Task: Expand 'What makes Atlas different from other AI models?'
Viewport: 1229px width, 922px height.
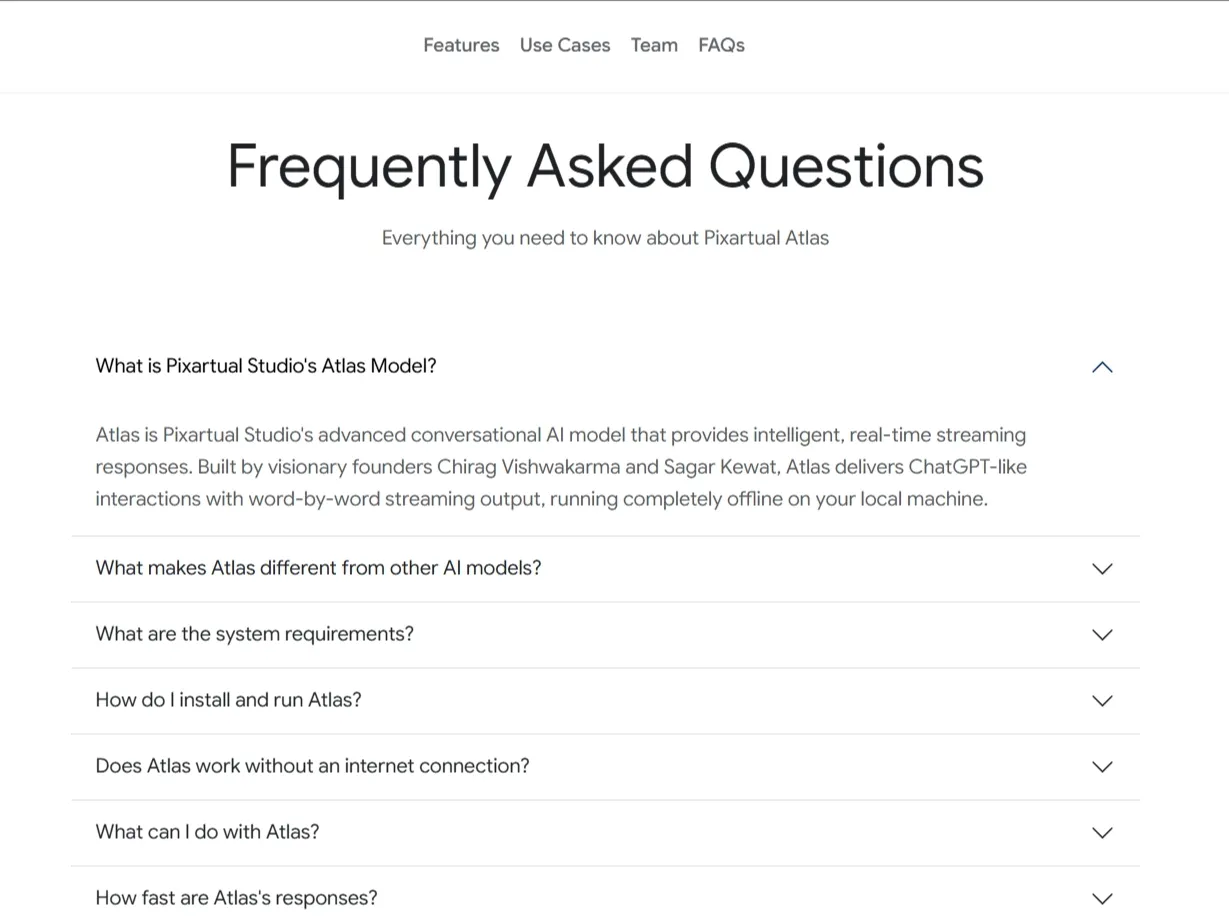Action: pyautogui.click(x=318, y=568)
